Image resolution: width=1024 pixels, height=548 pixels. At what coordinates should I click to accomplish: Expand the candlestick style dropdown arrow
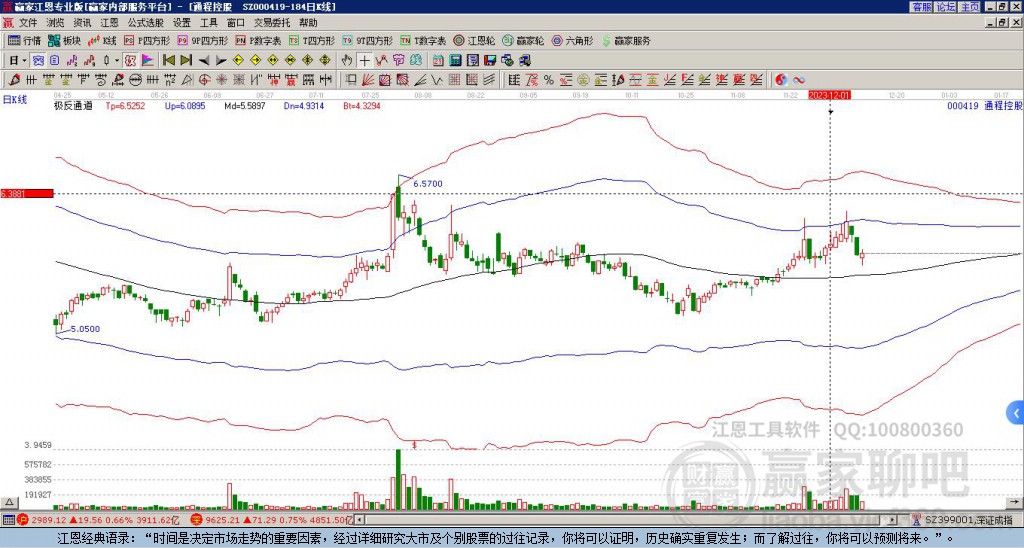[x=117, y=61]
